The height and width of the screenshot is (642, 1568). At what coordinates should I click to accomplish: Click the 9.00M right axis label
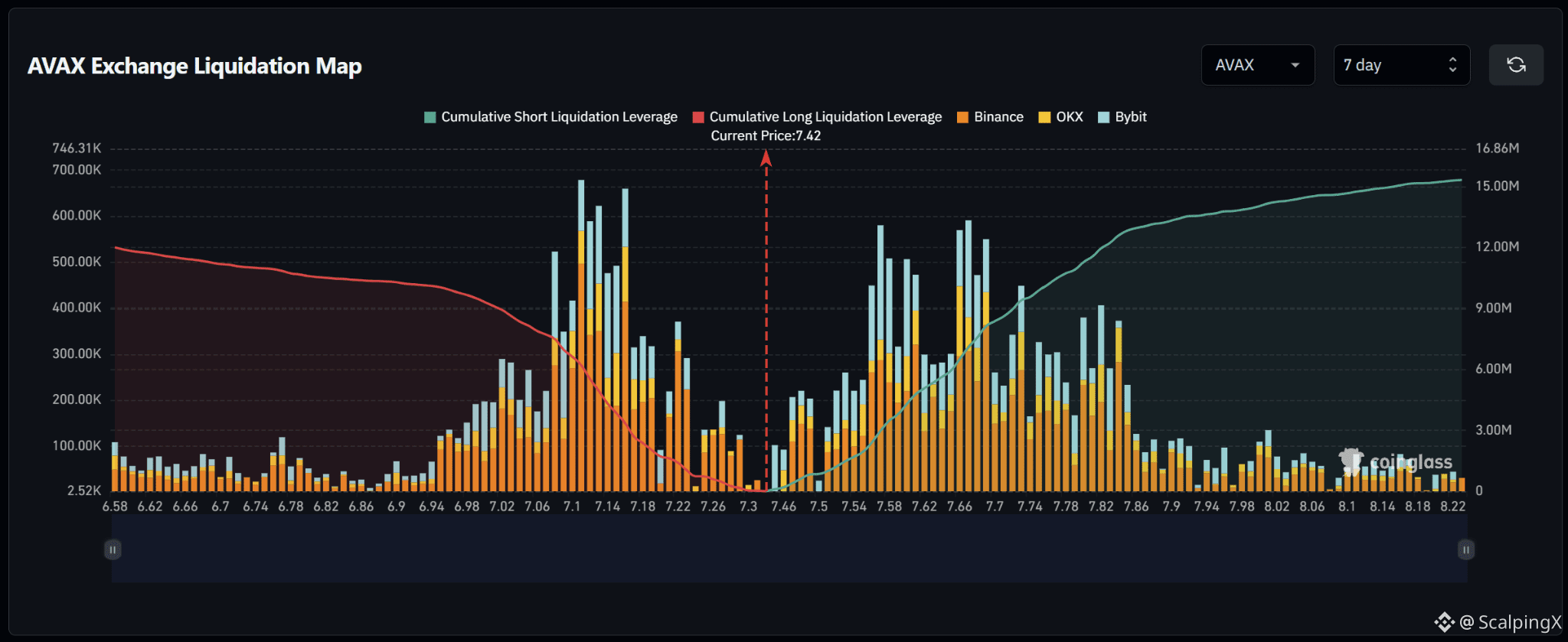(1494, 308)
